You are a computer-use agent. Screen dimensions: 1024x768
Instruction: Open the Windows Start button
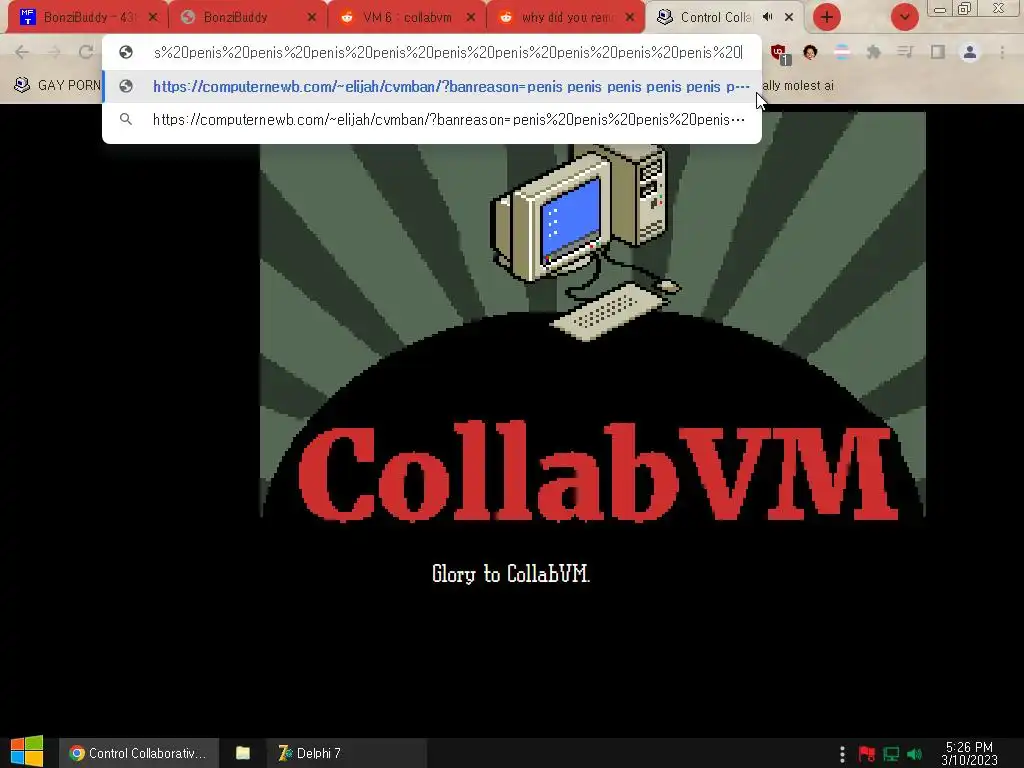pyautogui.click(x=27, y=752)
